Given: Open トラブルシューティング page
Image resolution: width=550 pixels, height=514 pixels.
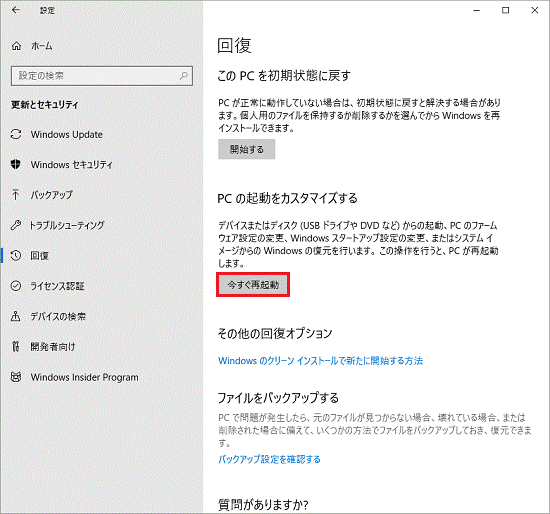Looking at the screenshot, I should (x=67, y=225).
